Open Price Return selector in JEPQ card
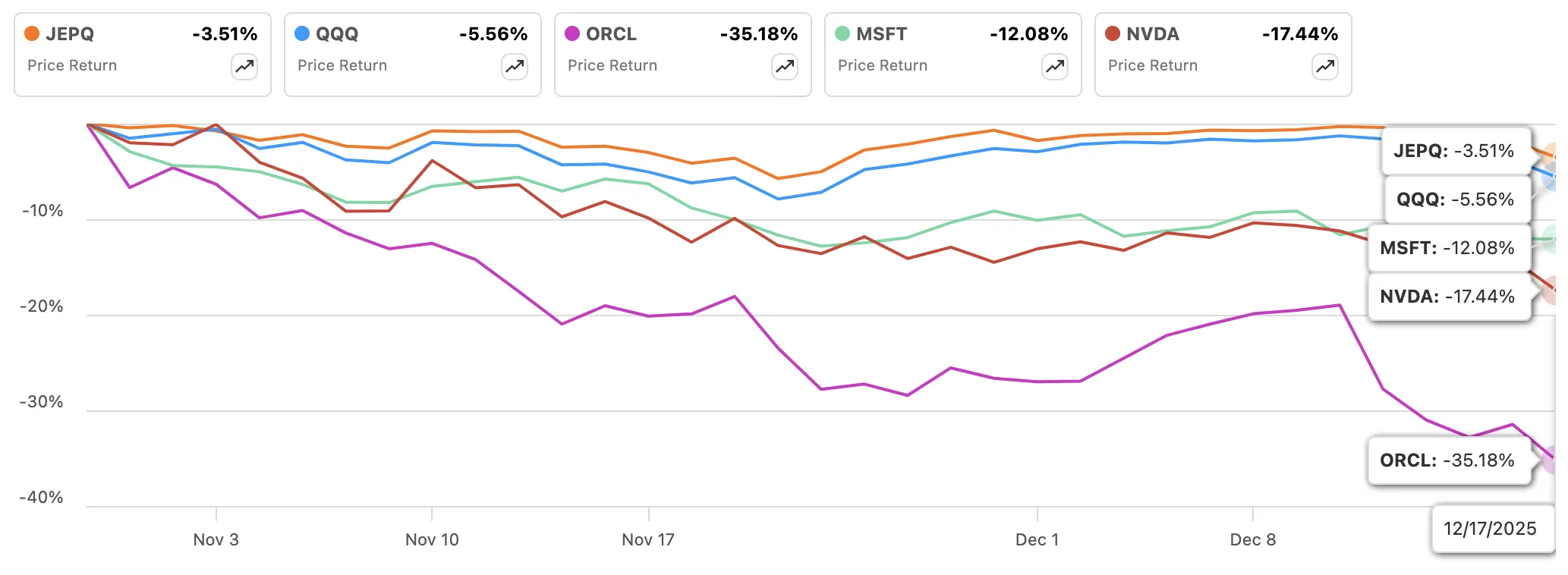The width and height of the screenshot is (1568, 575). coord(71,66)
